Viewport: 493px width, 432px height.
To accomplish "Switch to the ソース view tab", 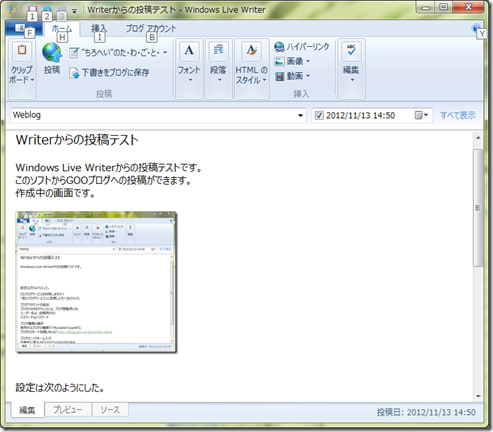I will pos(110,410).
